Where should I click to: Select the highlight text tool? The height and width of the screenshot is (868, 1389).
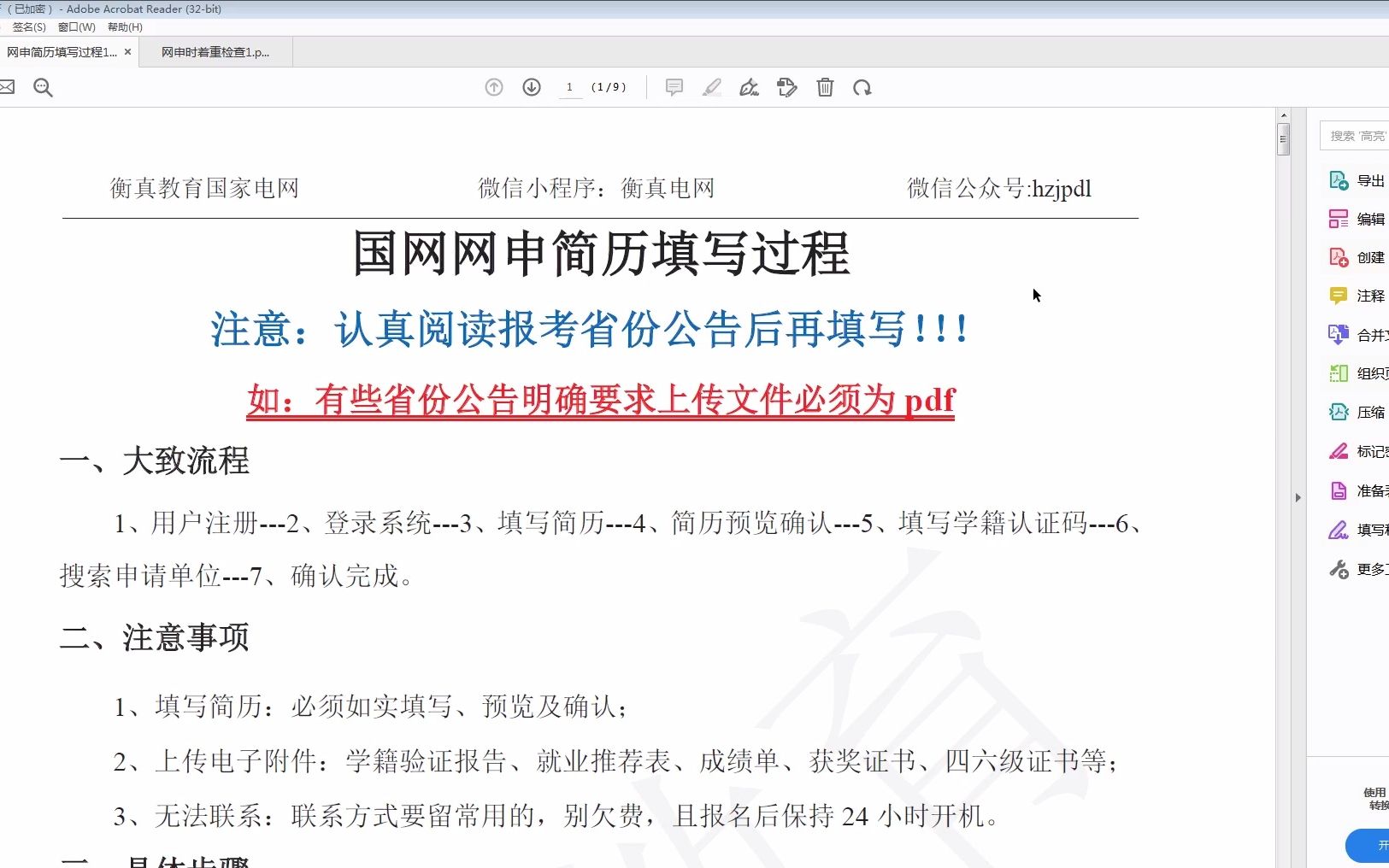[712, 87]
